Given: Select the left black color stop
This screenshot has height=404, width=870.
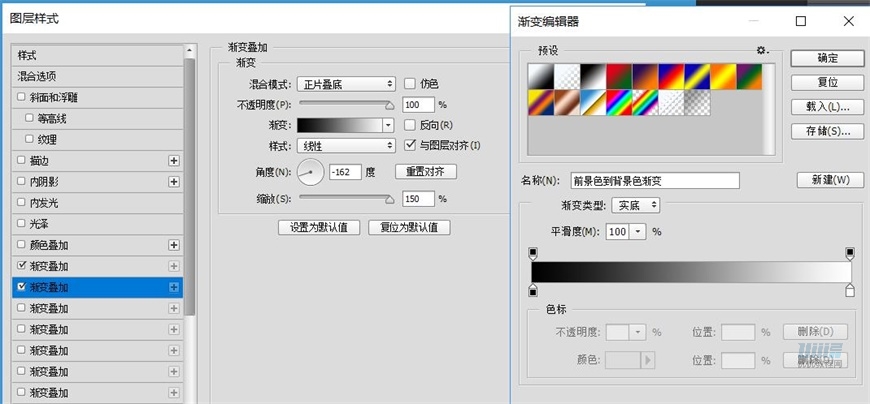Looking at the screenshot, I should (532, 290).
